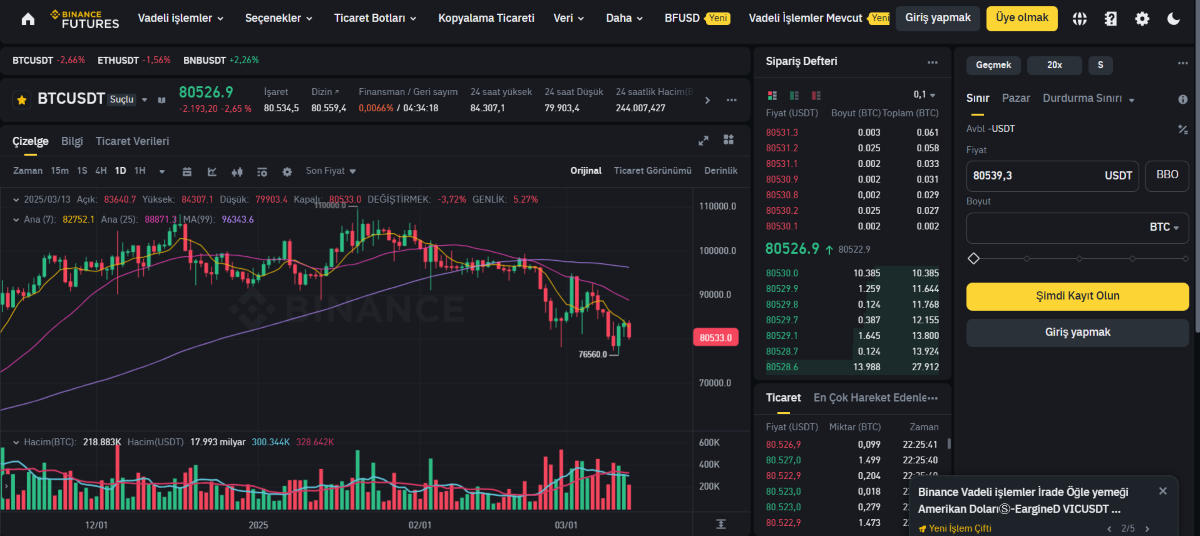Open Seçenekler dropdown menu
The width and height of the screenshot is (1200, 536).
279,18
